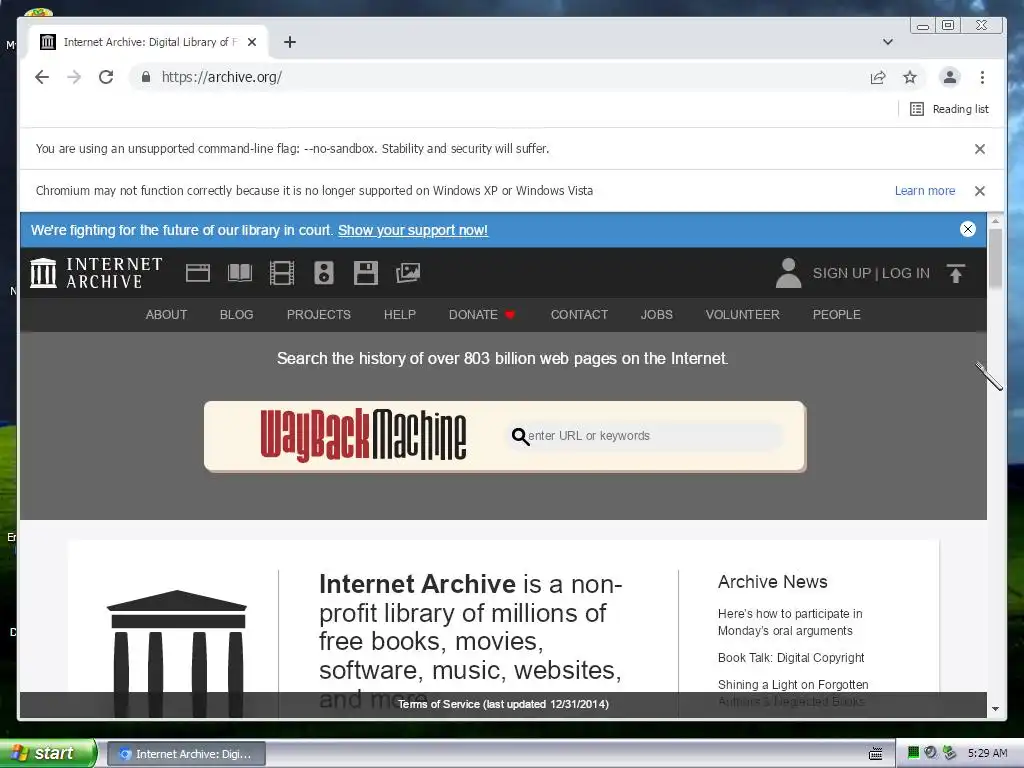The width and height of the screenshot is (1024, 768).
Task: Click the scrollbar down arrow
Action: pos(995,709)
